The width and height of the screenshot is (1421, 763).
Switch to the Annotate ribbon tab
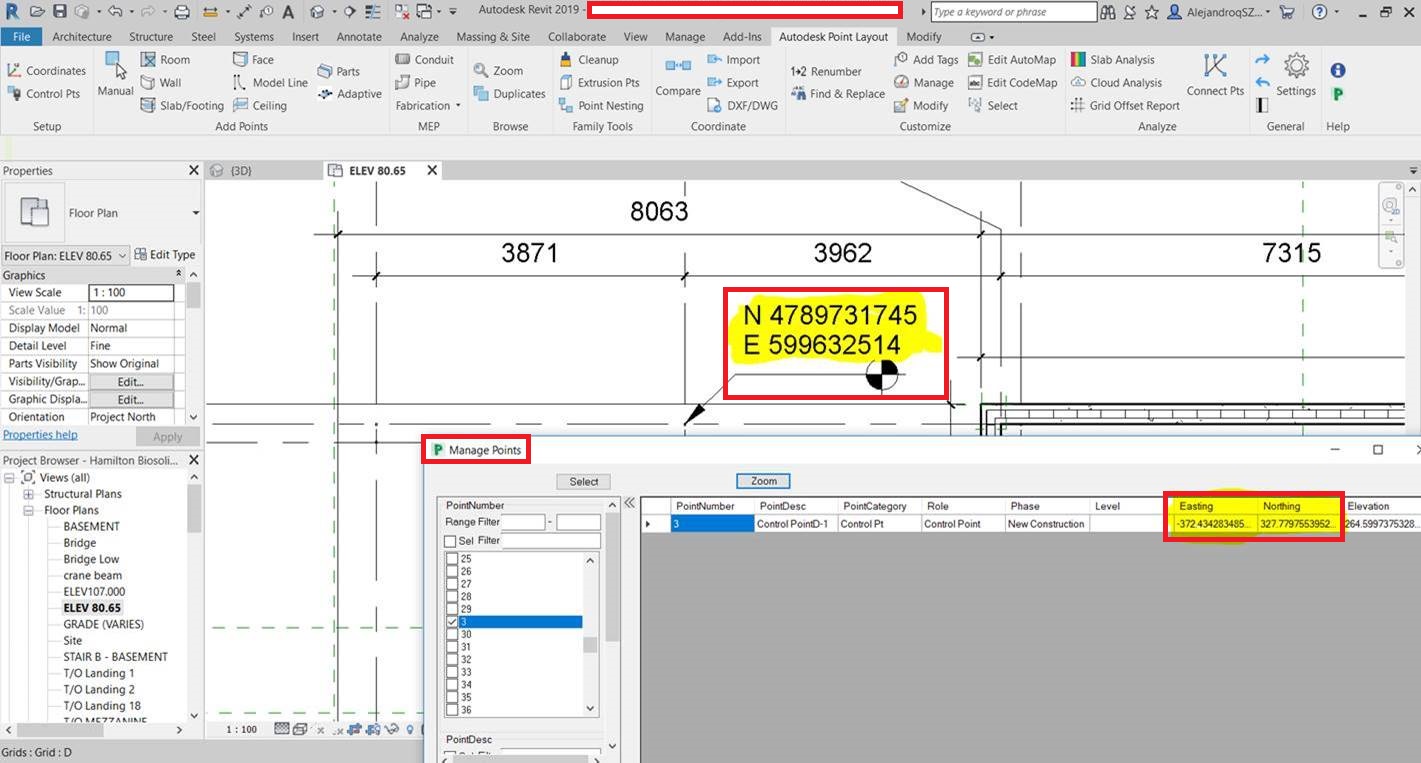tap(359, 37)
